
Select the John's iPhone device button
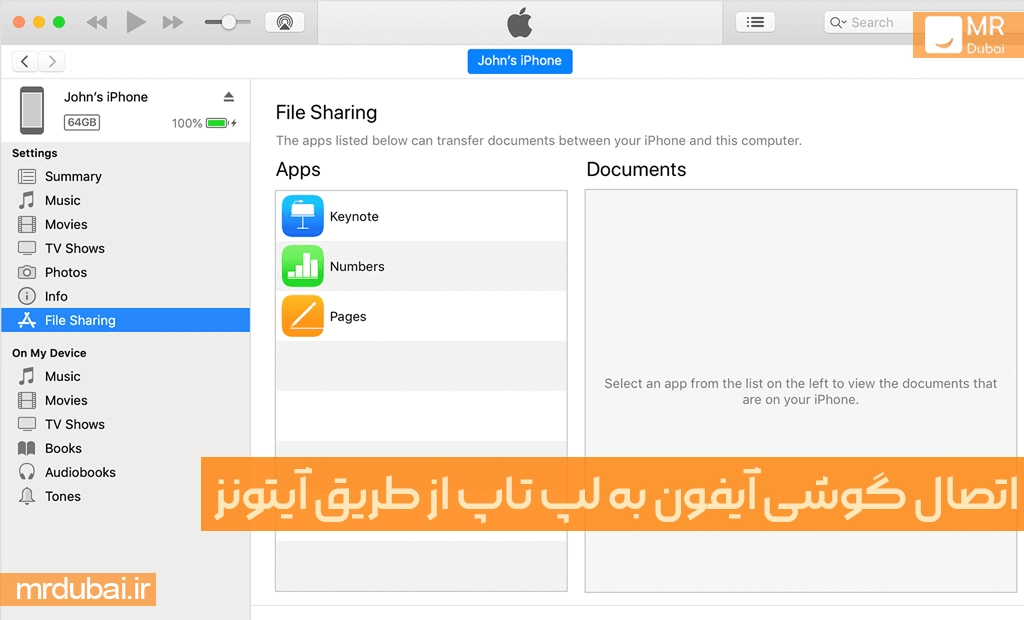[x=520, y=61]
